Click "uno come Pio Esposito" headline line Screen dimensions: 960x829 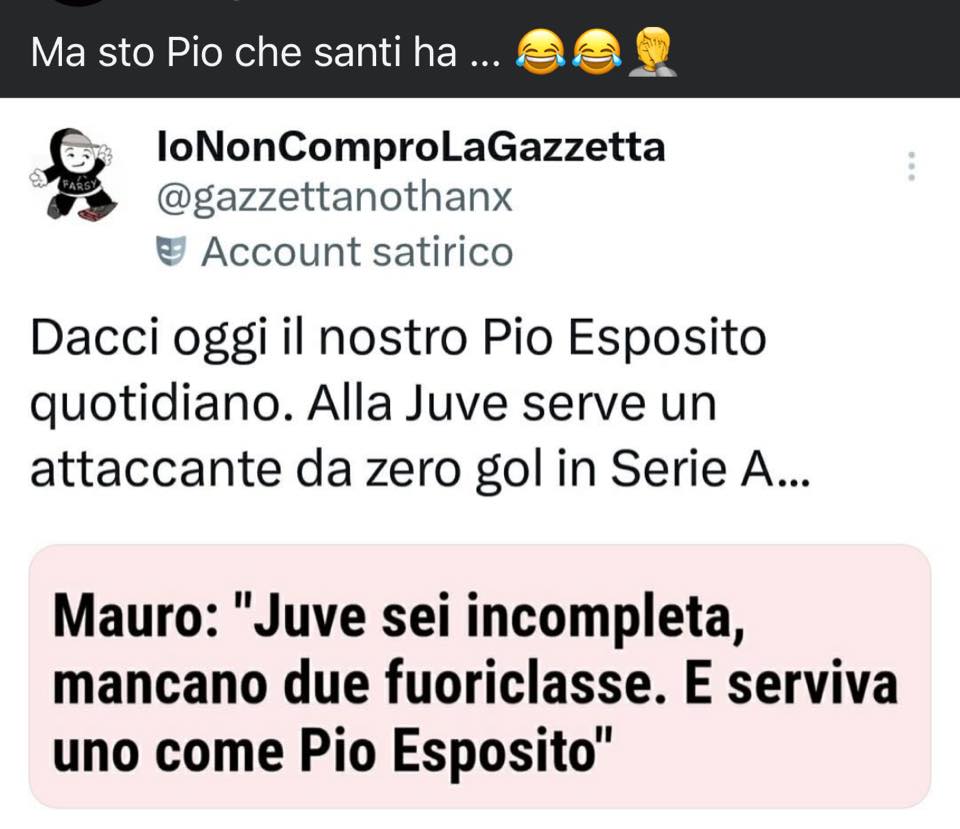coord(331,751)
